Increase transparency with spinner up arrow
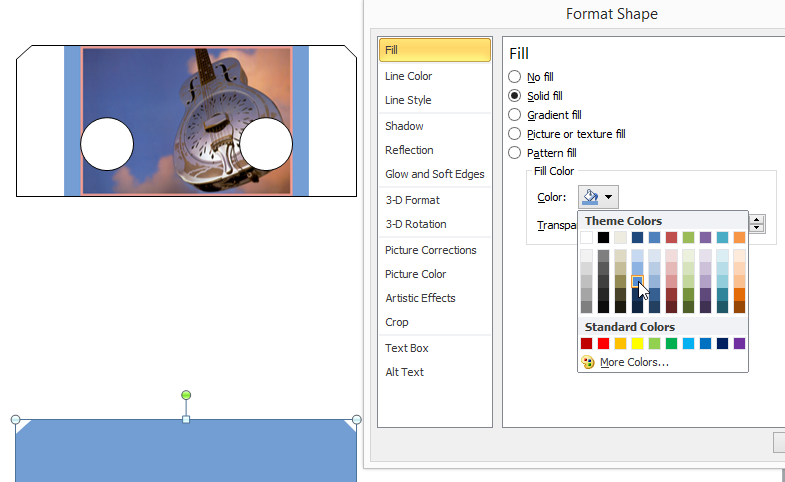Screen dimensions: 785x482 756,219
